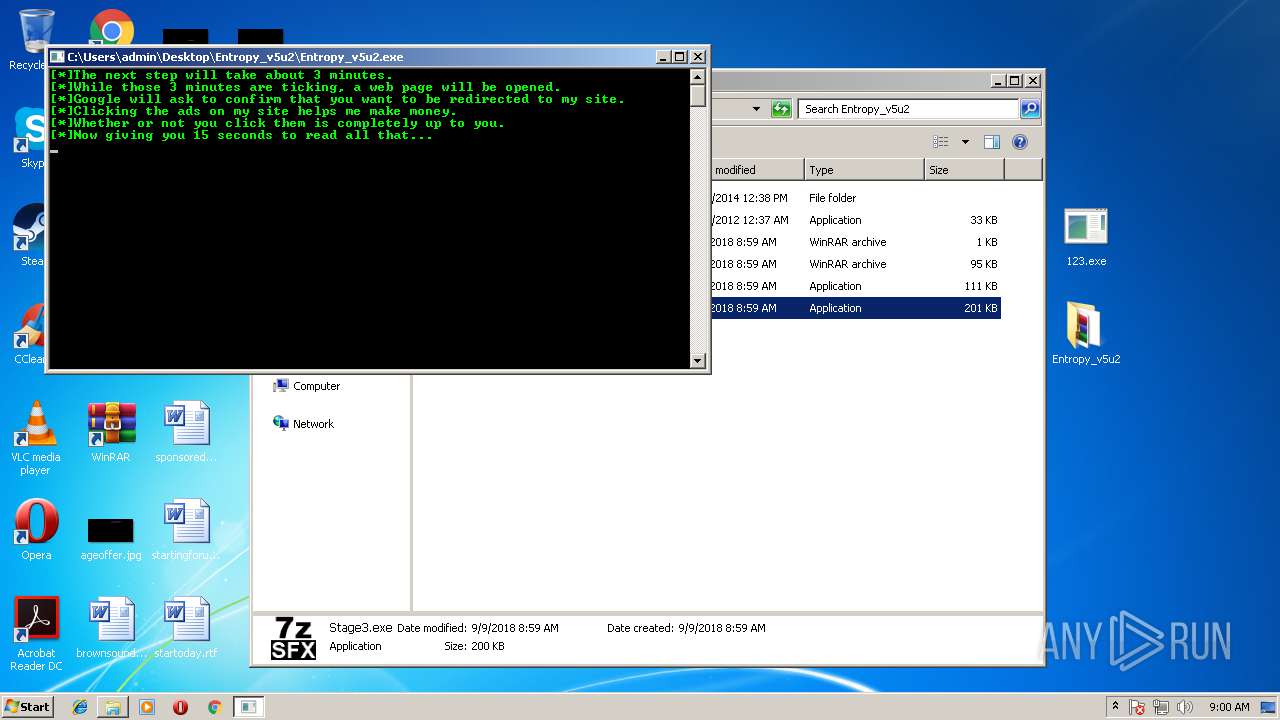Open the Recycle Bin
The height and width of the screenshot is (720, 1280).
(30, 40)
